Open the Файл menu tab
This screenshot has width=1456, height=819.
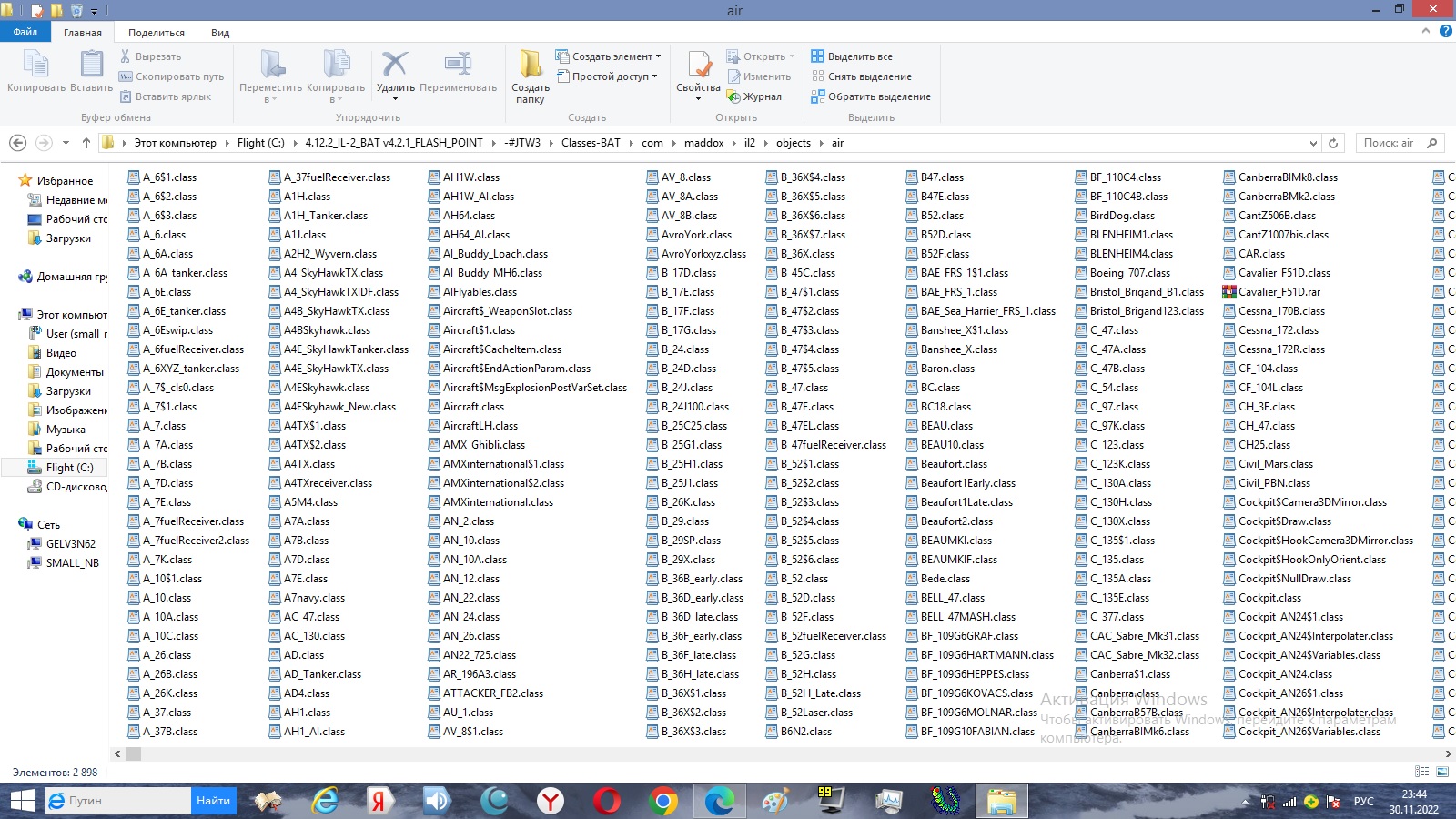[25, 32]
